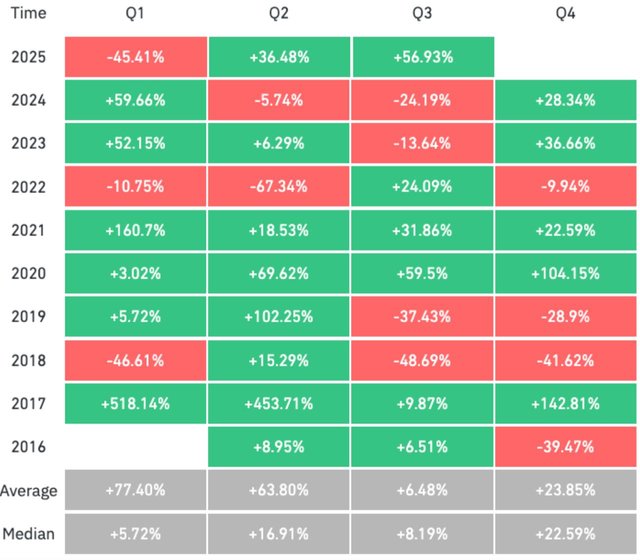Click the 2022 year row label
Viewport: 640px width, 560px height.
tap(27, 186)
